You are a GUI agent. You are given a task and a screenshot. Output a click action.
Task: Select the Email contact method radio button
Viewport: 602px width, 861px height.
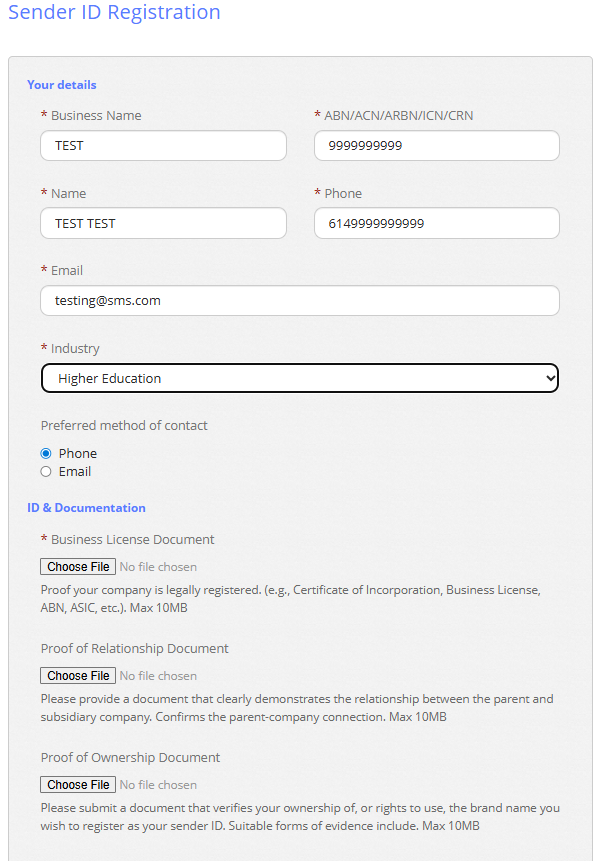click(46, 472)
